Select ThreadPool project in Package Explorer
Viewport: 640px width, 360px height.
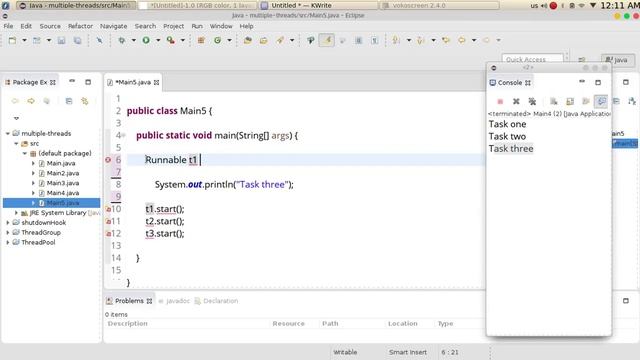38,242
